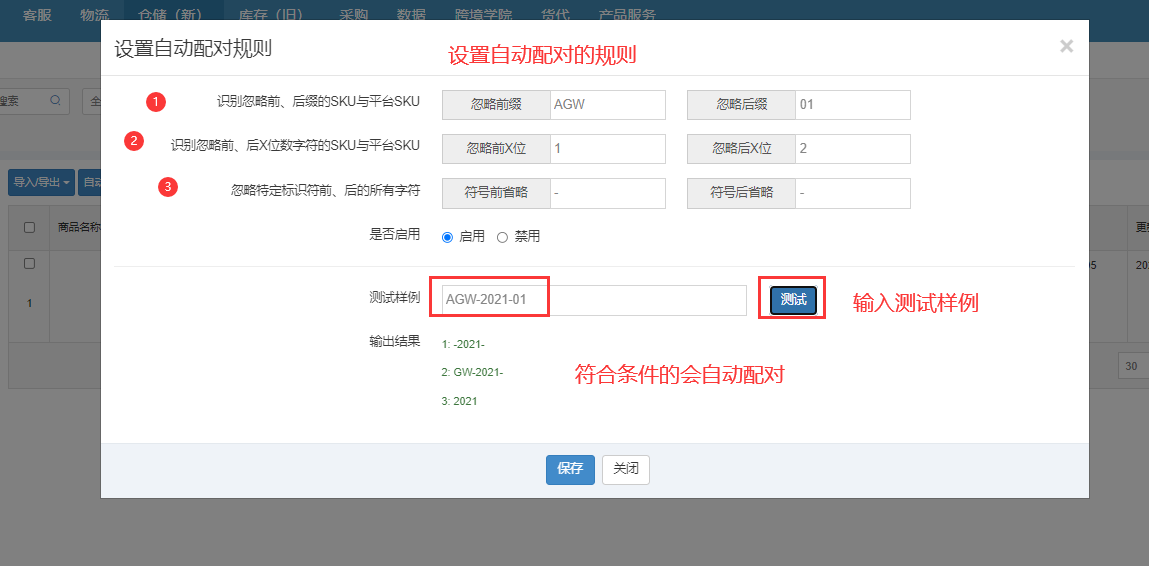This screenshot has width=1149, height=566.
Task: Click the 符号后省略 input field
Action: pos(852,193)
